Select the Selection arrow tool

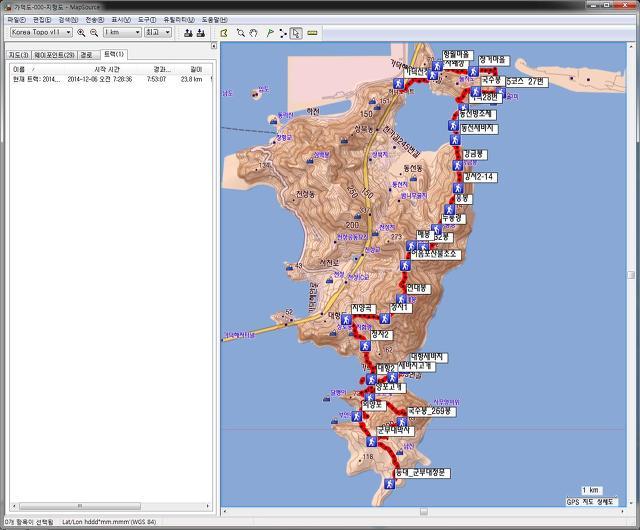tap(296, 33)
